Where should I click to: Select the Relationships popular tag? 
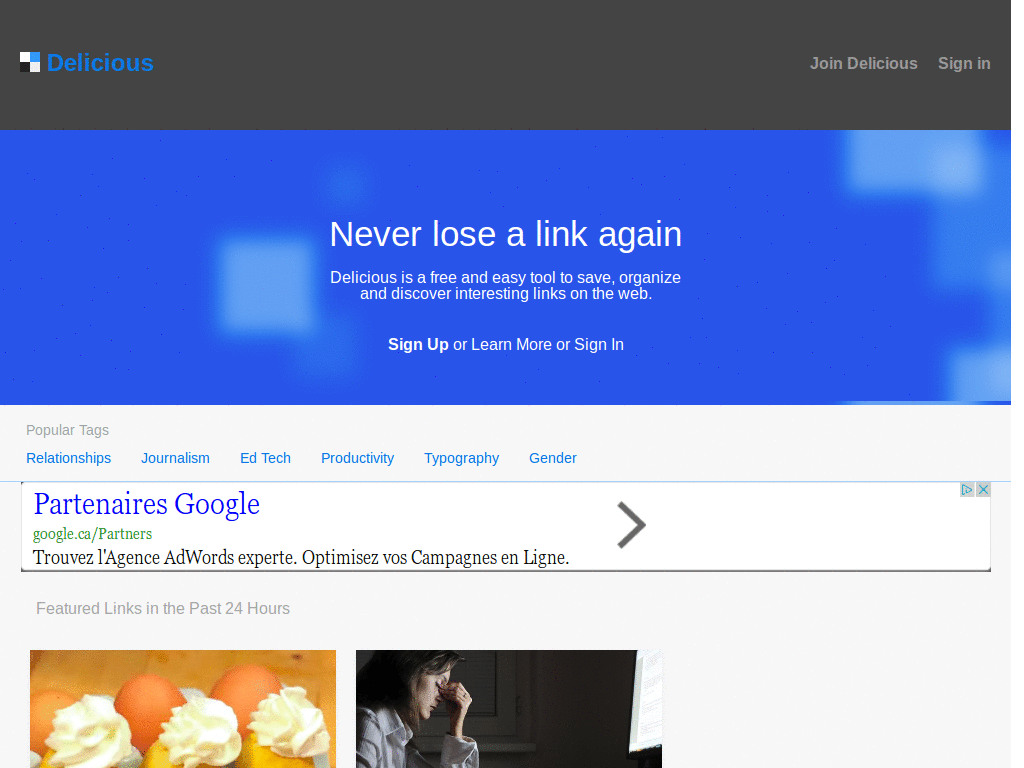click(x=69, y=458)
